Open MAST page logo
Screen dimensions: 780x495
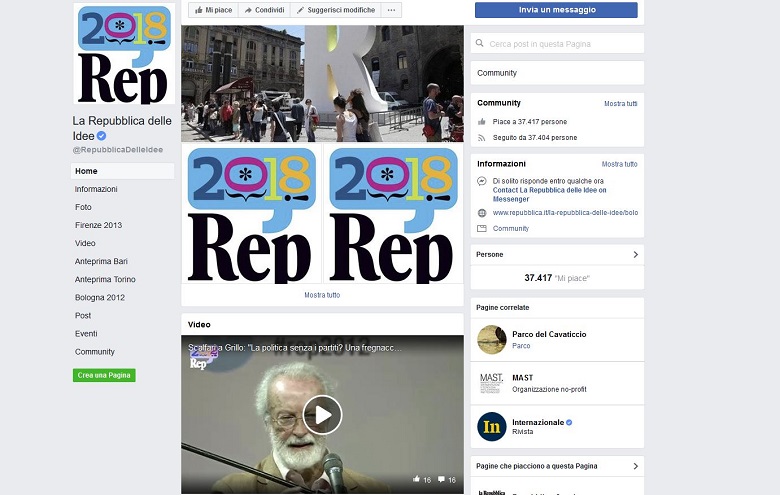[x=491, y=383]
